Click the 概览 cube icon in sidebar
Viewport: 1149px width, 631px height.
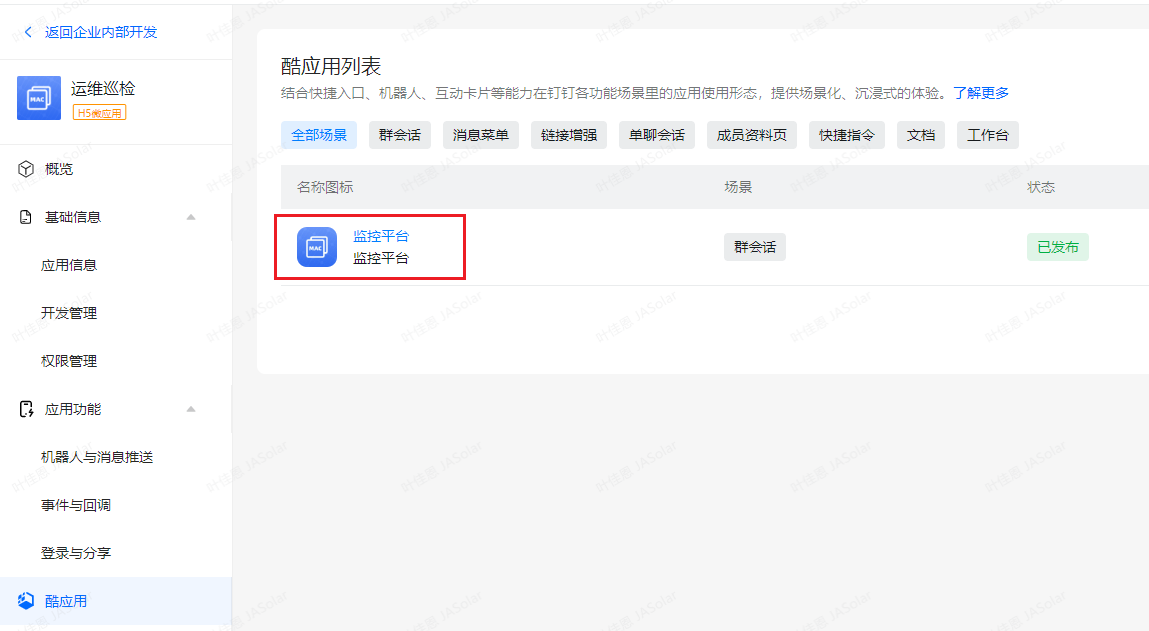tap(26, 169)
